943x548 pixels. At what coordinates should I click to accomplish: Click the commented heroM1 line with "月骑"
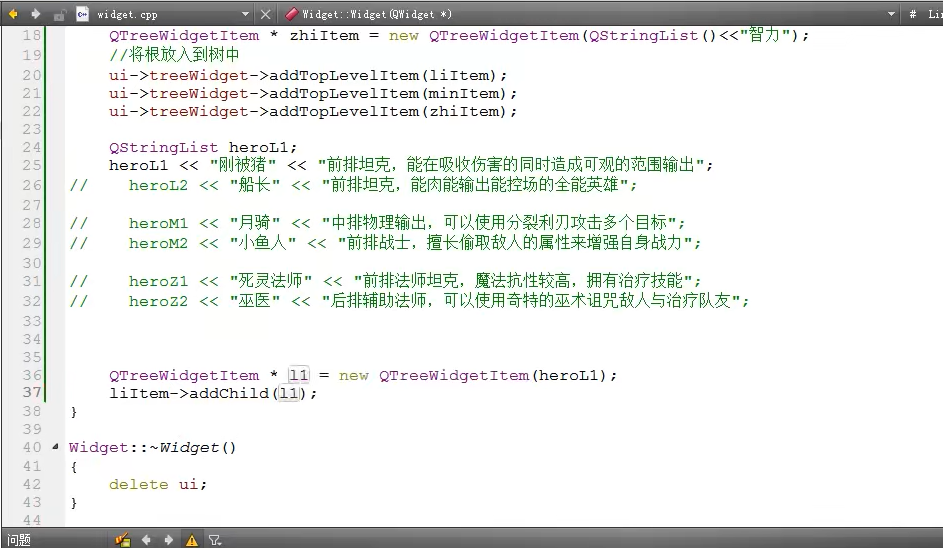(x=377, y=223)
